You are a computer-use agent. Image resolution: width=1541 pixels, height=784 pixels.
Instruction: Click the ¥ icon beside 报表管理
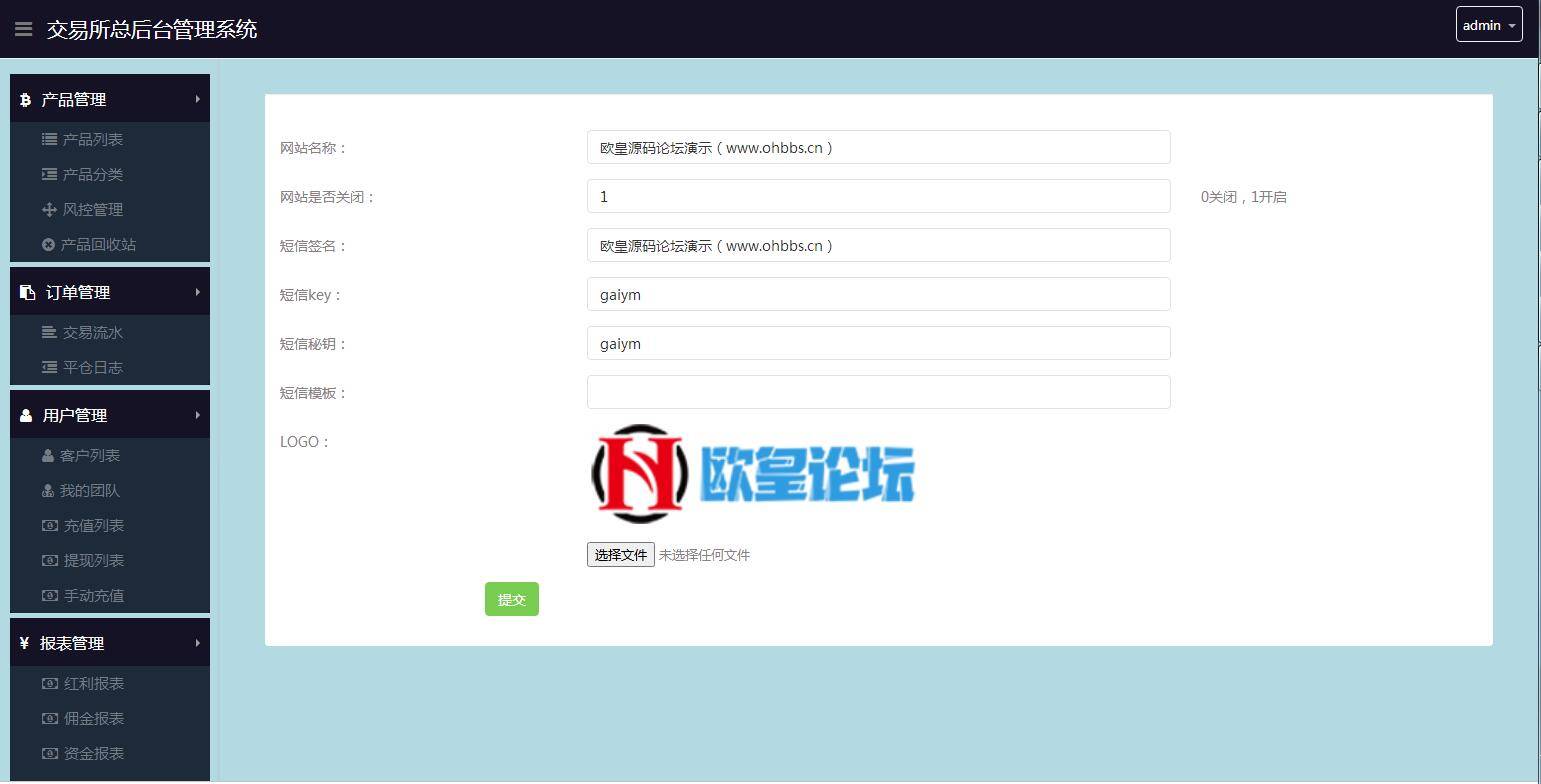[x=23, y=643]
